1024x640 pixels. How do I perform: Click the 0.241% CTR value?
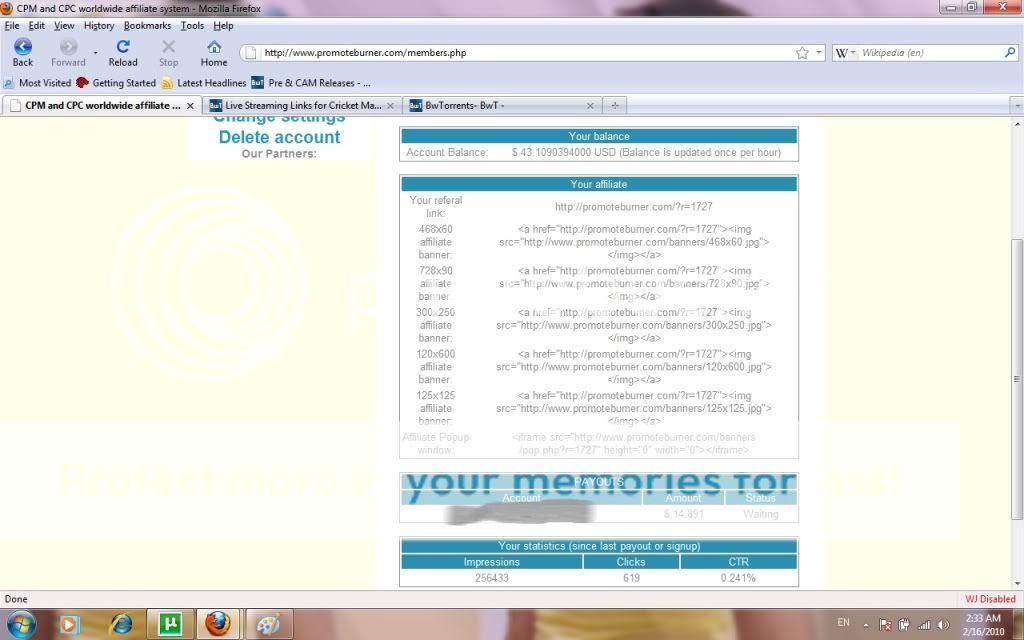point(738,578)
